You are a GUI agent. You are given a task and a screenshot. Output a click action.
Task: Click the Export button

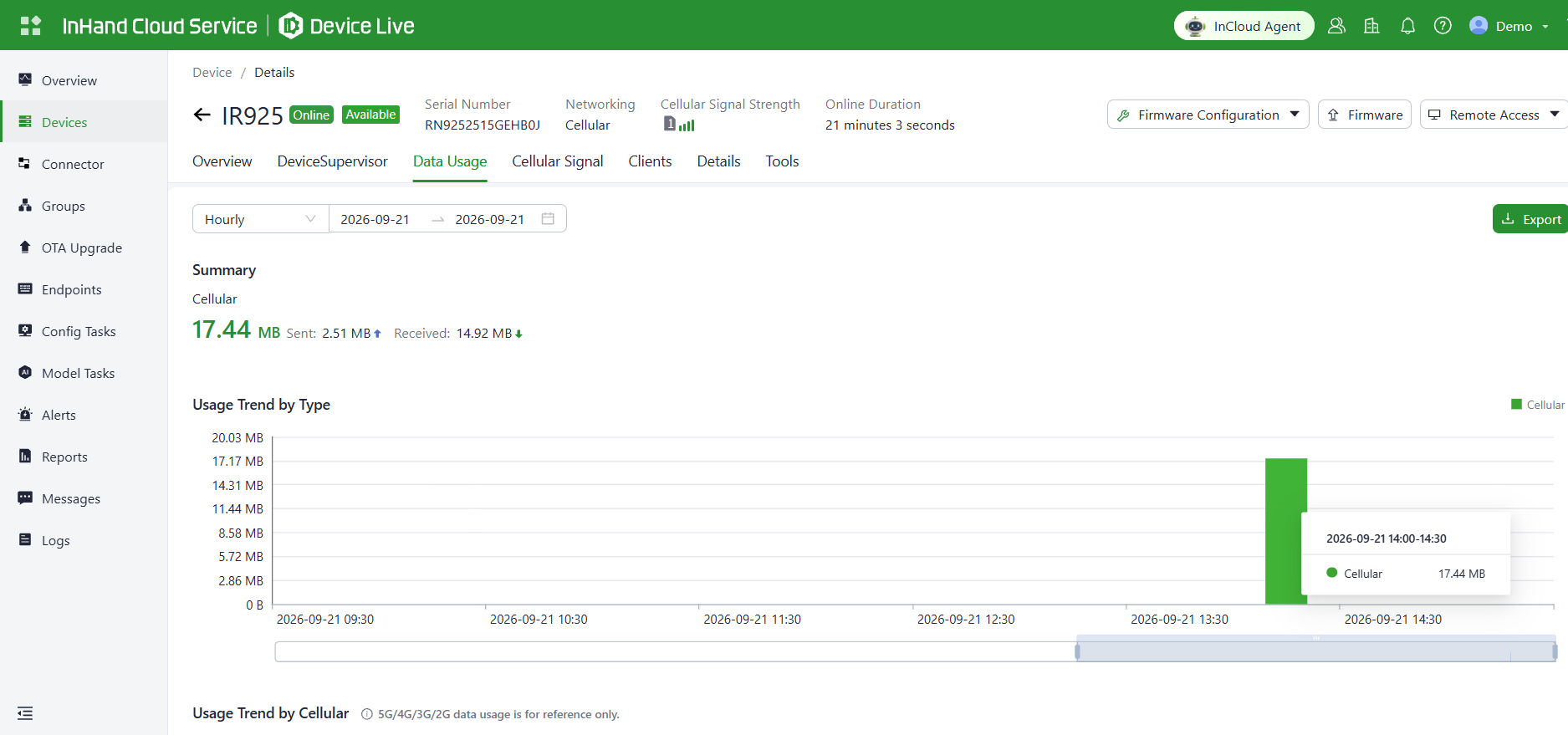[1530, 219]
